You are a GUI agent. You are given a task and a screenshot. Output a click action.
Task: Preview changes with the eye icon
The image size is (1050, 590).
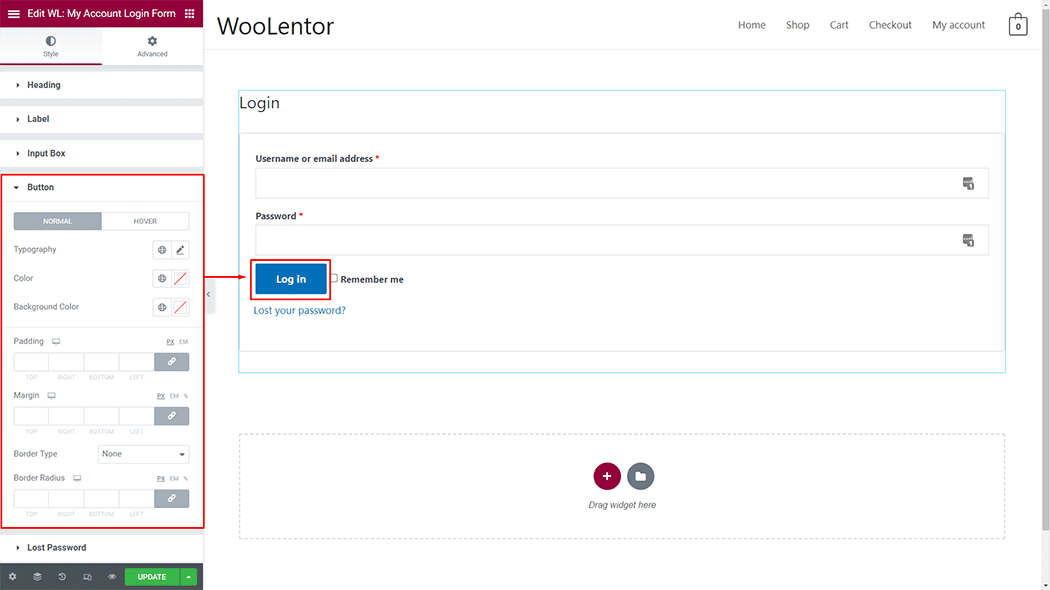(112, 577)
